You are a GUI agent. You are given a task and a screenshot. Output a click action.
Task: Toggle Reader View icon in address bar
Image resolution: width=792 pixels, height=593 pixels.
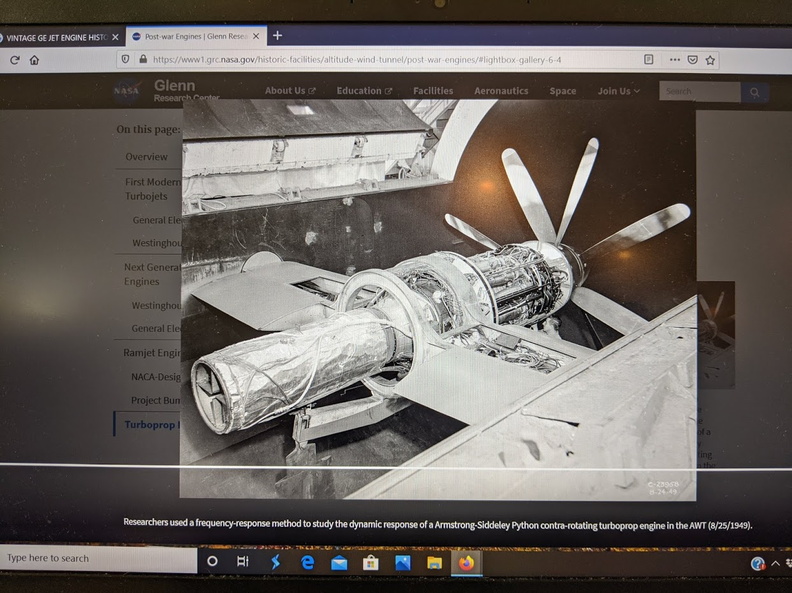tap(649, 60)
